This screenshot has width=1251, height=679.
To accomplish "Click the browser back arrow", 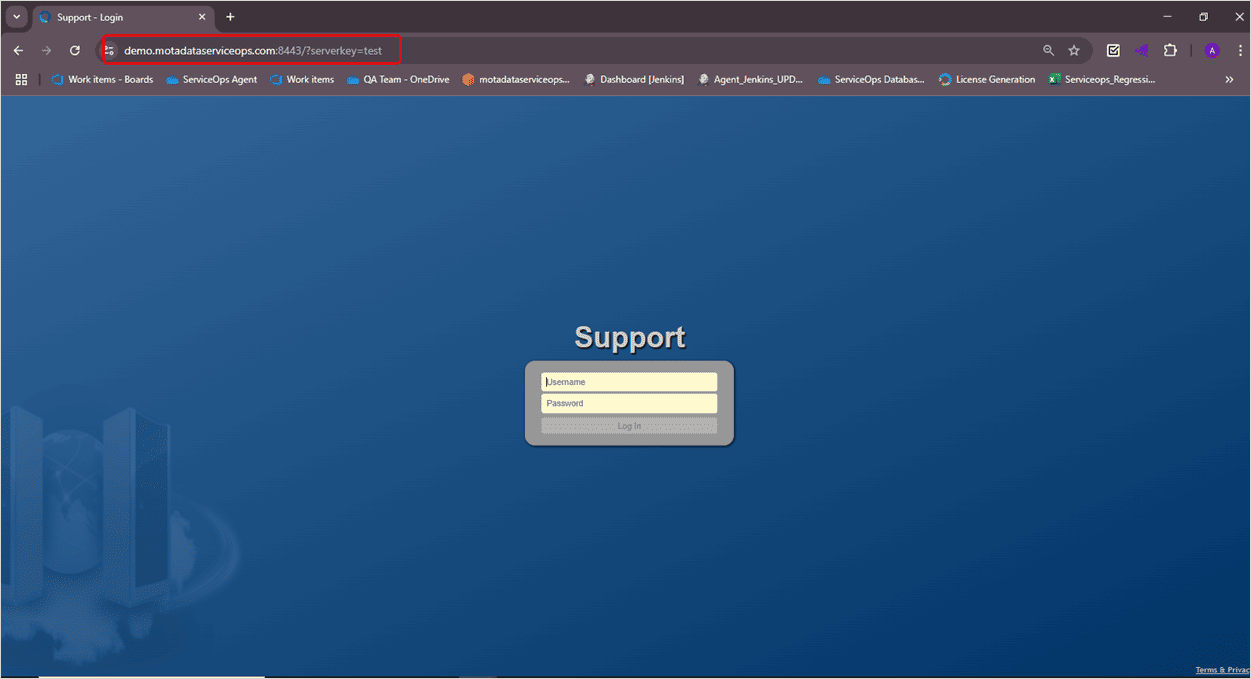I will 18,50.
